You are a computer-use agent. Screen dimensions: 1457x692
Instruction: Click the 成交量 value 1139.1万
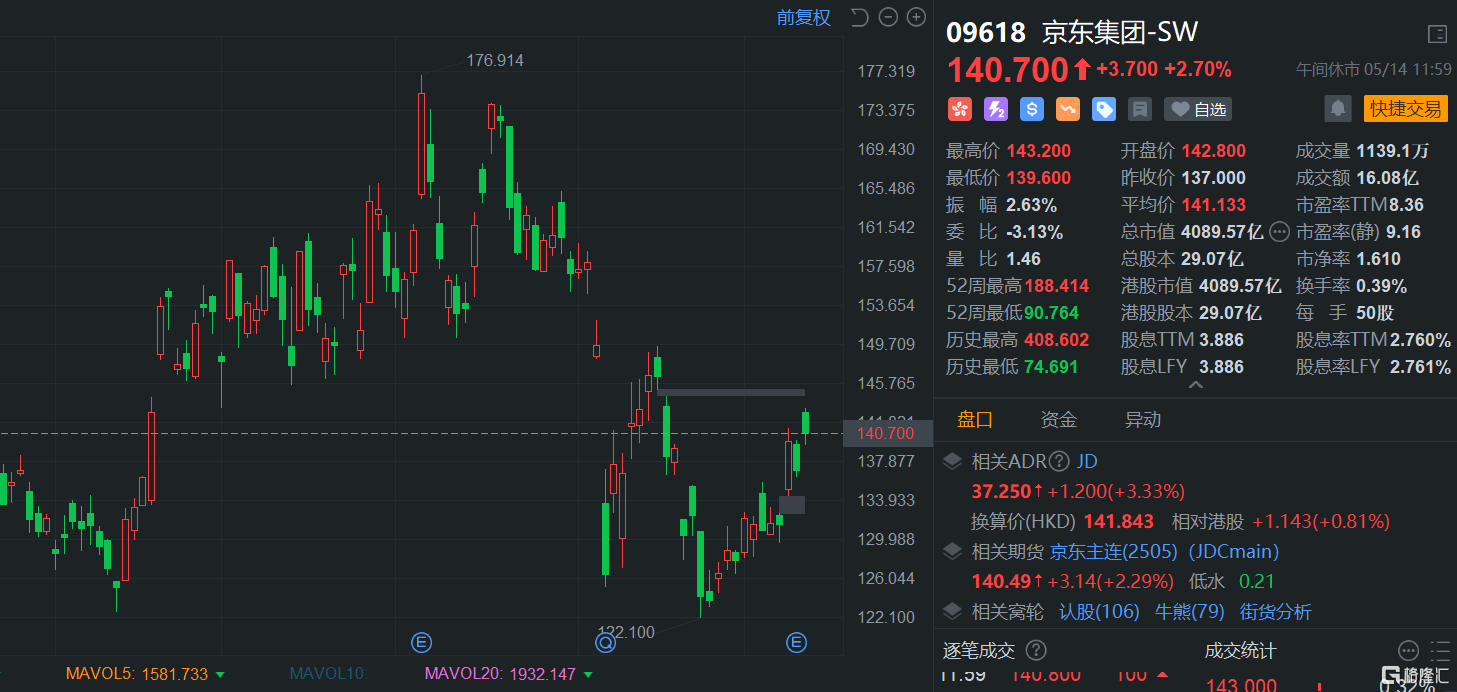point(1392,151)
